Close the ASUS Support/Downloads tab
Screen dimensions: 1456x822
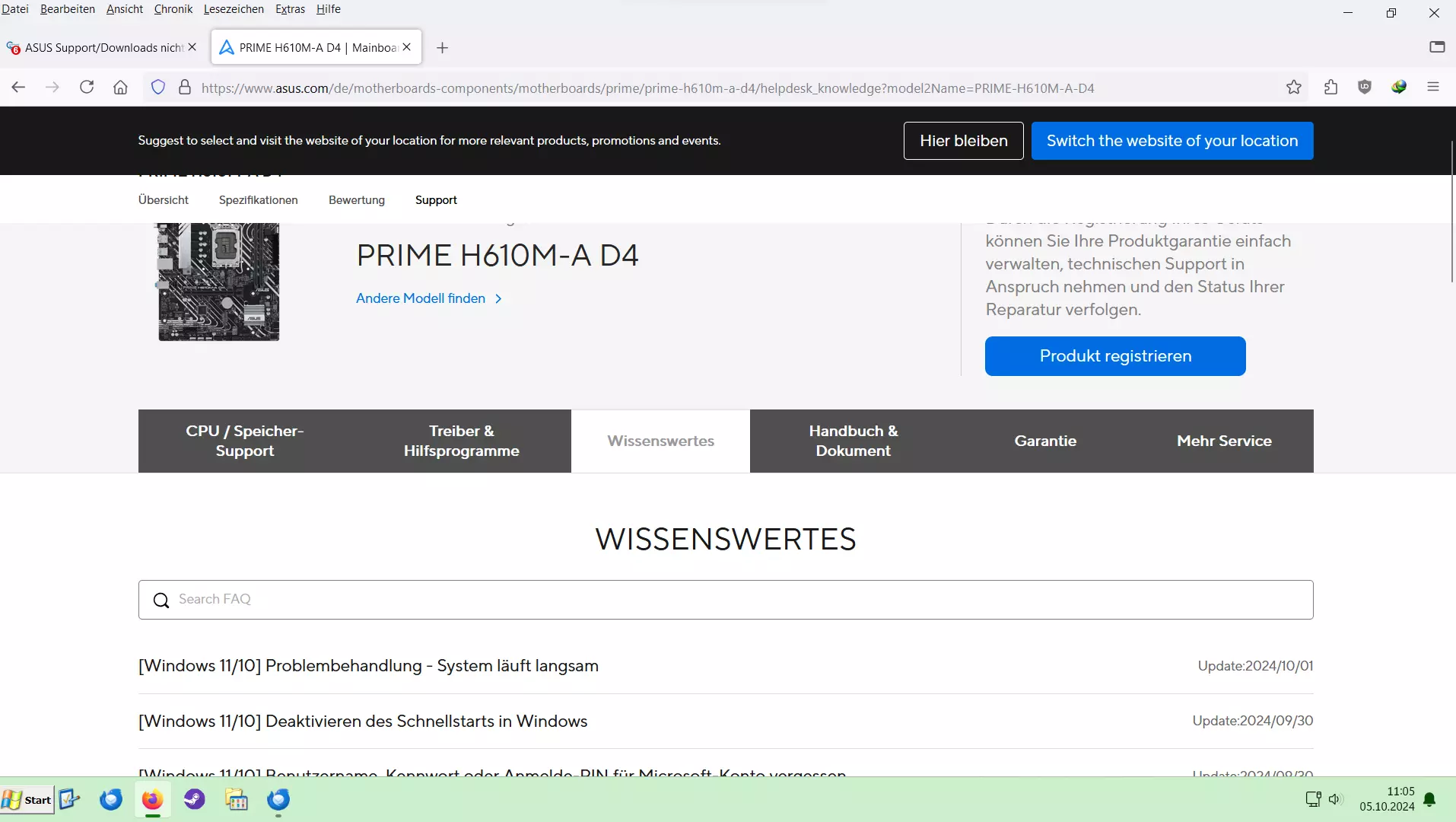pyautogui.click(x=192, y=47)
